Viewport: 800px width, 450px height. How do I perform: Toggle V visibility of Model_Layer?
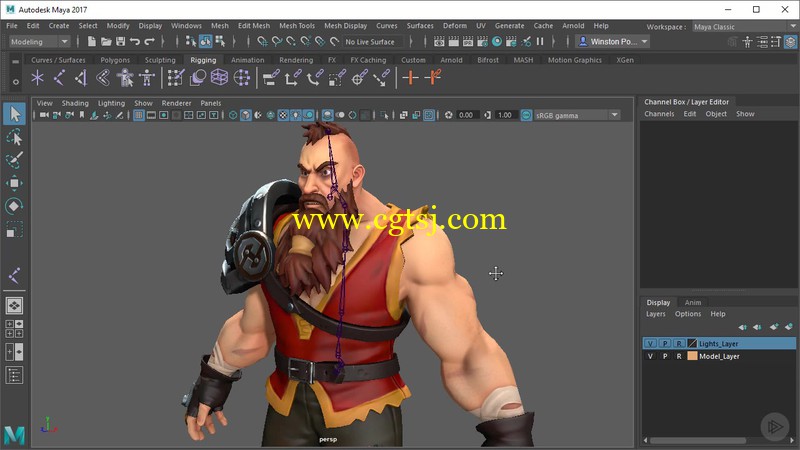click(x=650, y=356)
